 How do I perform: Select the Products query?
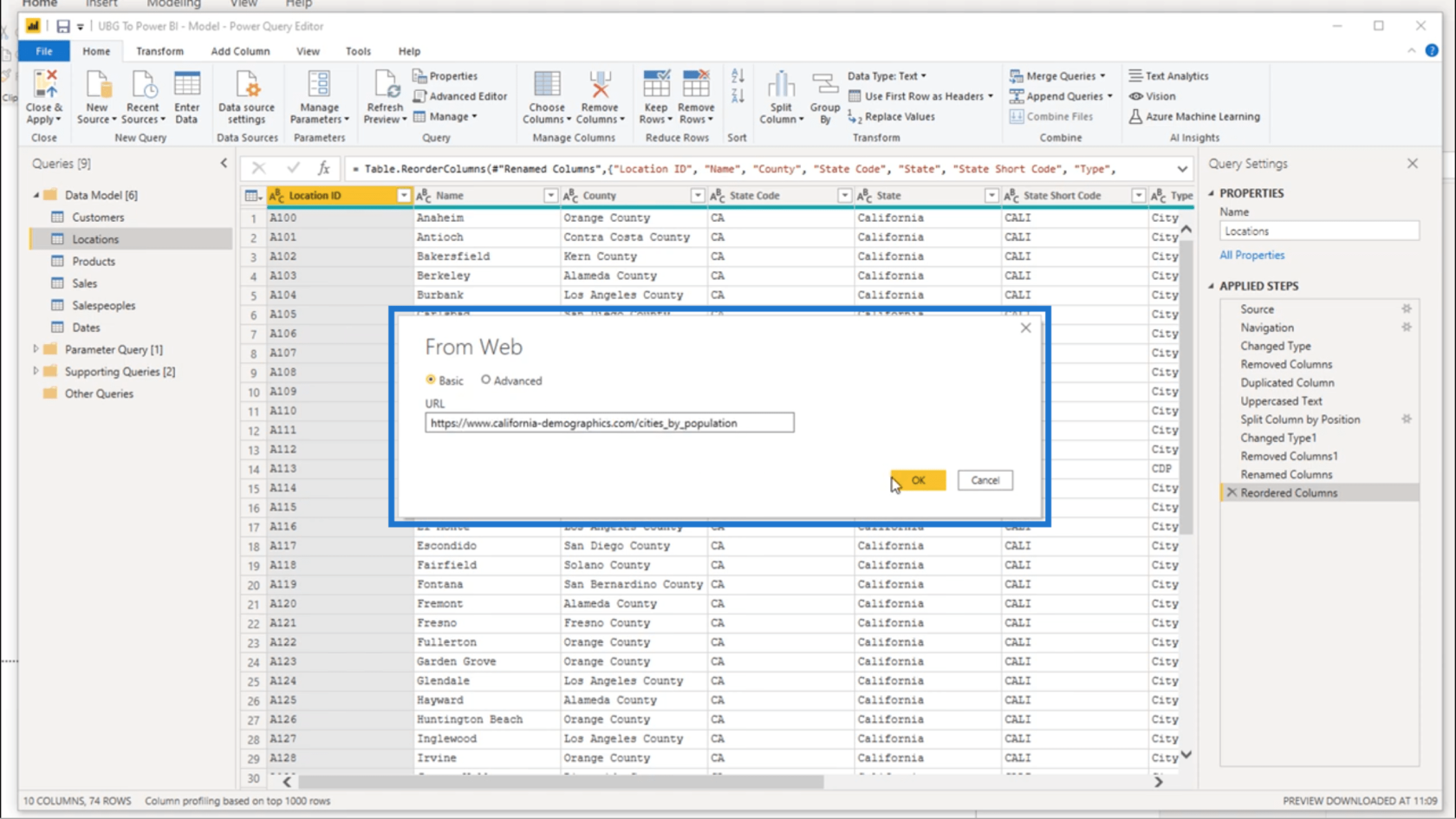tap(94, 261)
